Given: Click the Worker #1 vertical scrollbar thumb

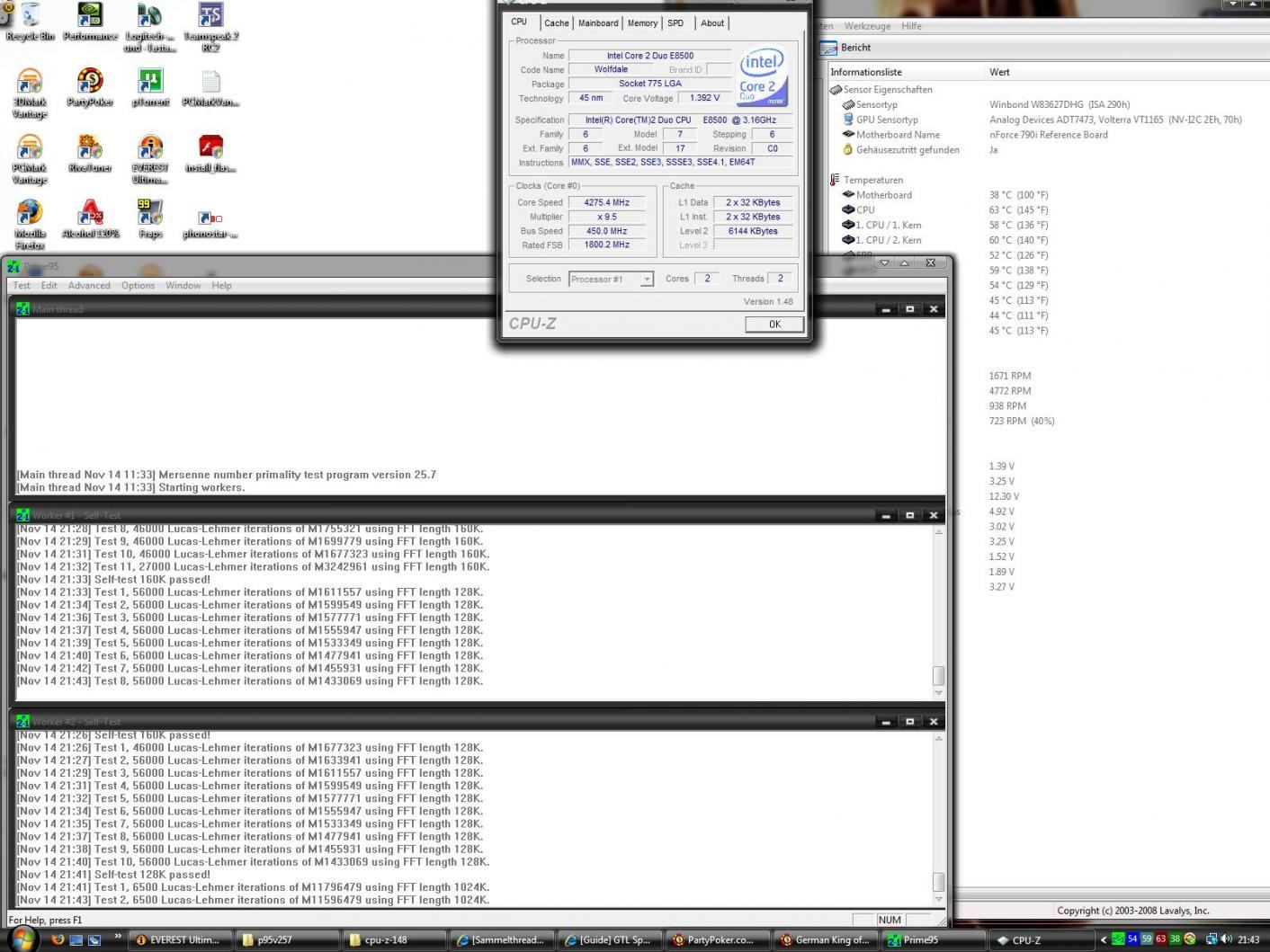Looking at the screenshot, I should coord(939,675).
